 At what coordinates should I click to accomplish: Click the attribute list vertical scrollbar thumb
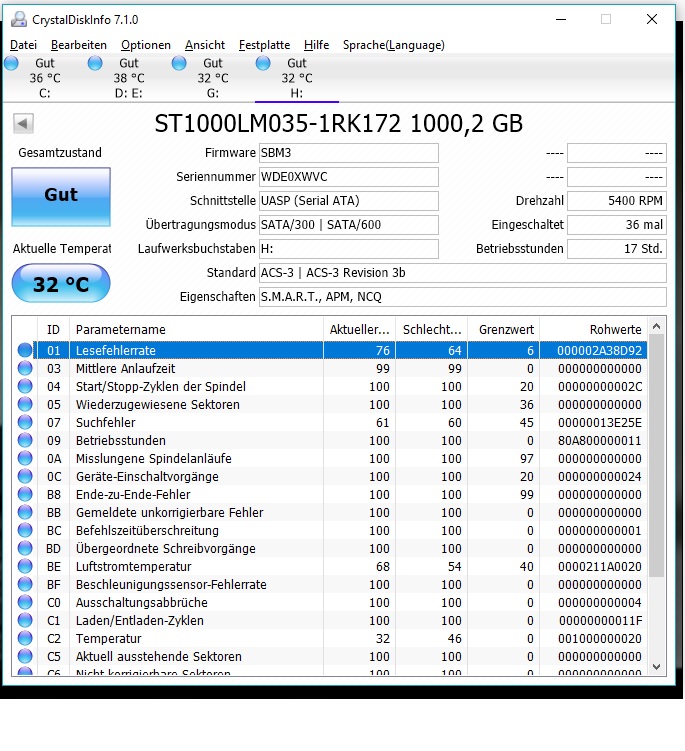[657, 456]
